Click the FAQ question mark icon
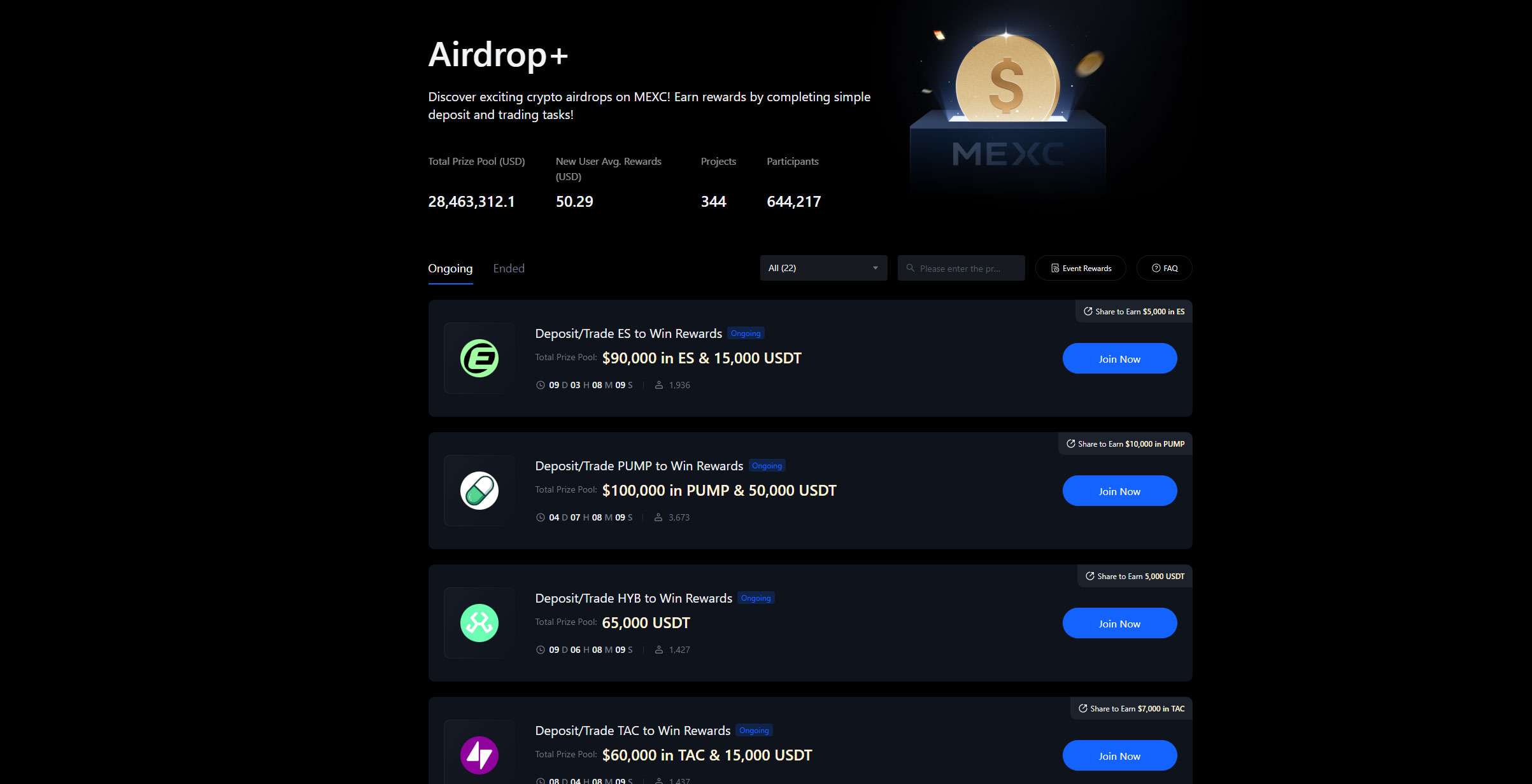Screen dimensions: 1532x784 pos(1156,268)
